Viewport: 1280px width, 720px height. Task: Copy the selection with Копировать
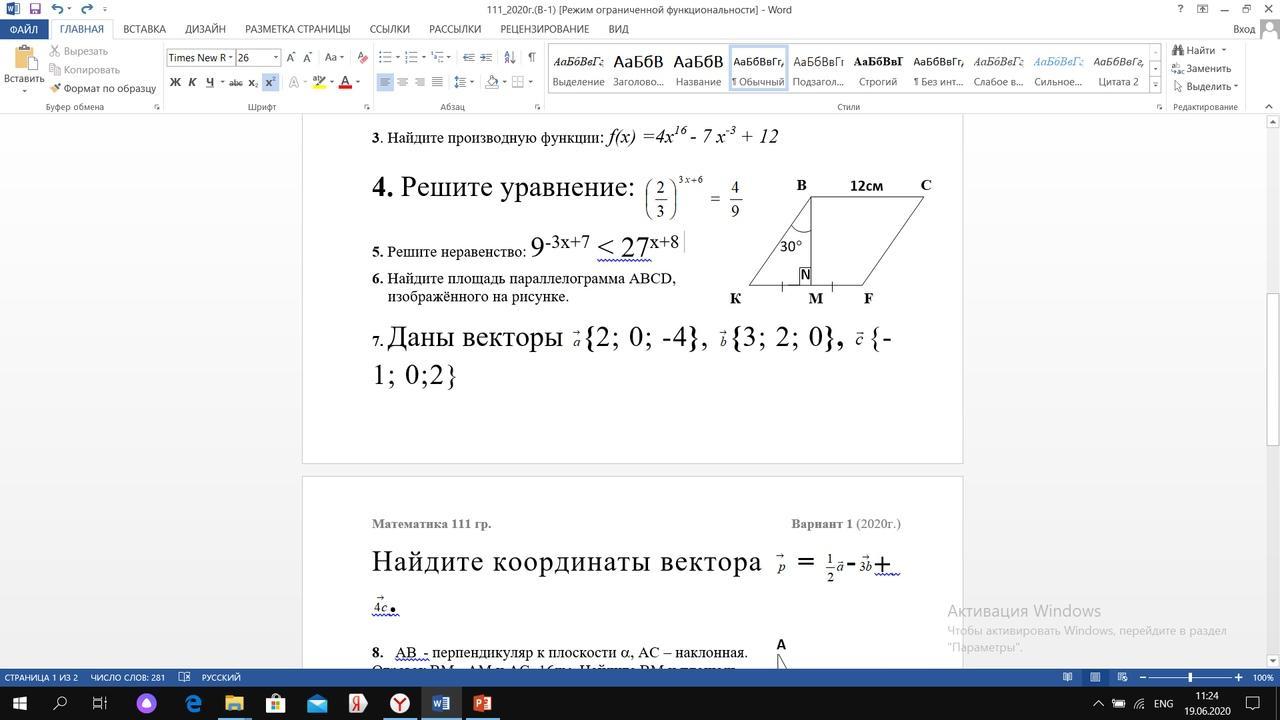[84, 70]
